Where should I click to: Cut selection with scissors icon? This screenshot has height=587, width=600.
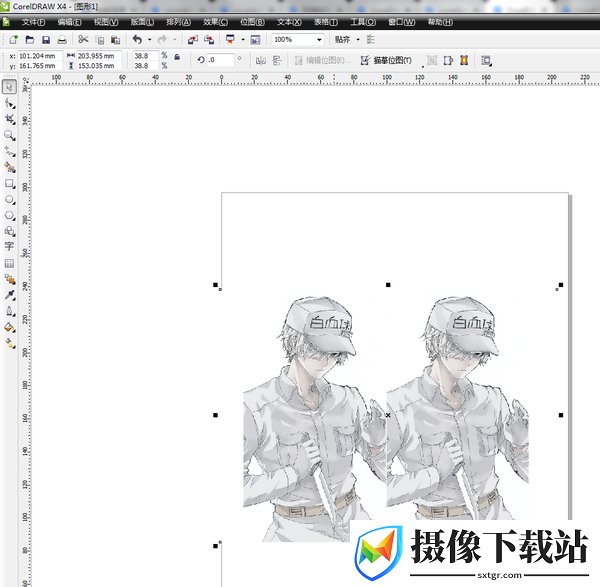pyautogui.click(x=83, y=39)
